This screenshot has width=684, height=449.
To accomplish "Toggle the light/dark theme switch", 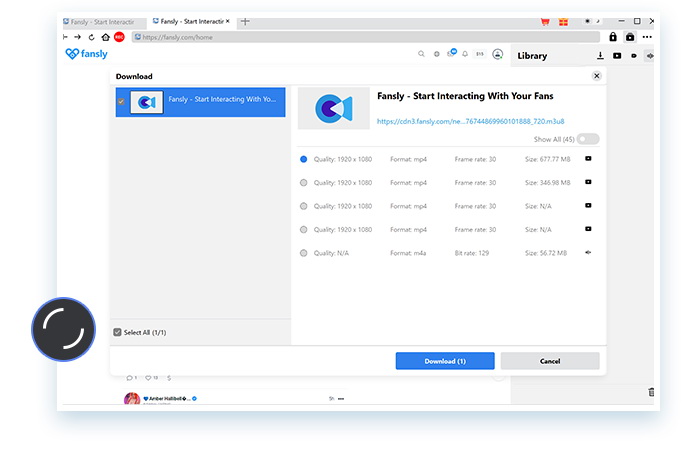I will (592, 21).
